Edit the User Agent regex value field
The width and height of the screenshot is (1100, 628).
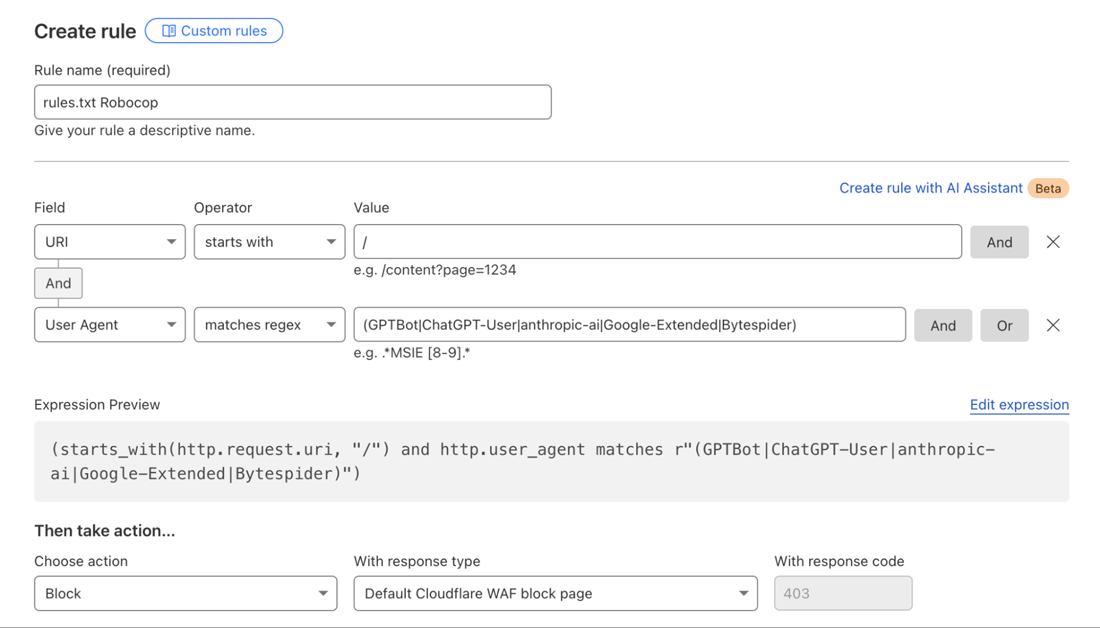click(629, 325)
